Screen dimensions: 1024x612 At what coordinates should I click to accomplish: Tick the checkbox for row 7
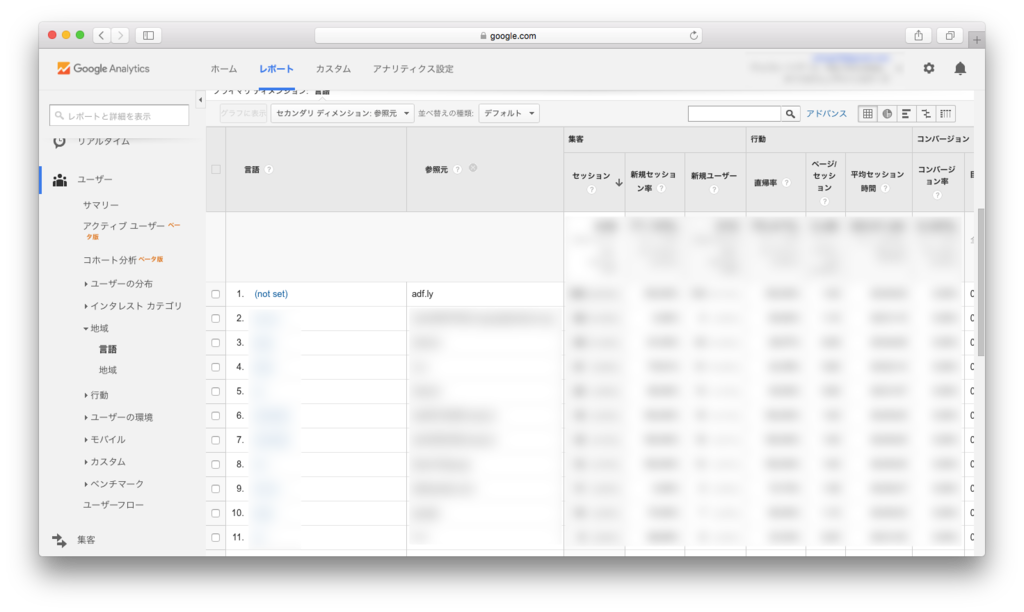coord(216,440)
